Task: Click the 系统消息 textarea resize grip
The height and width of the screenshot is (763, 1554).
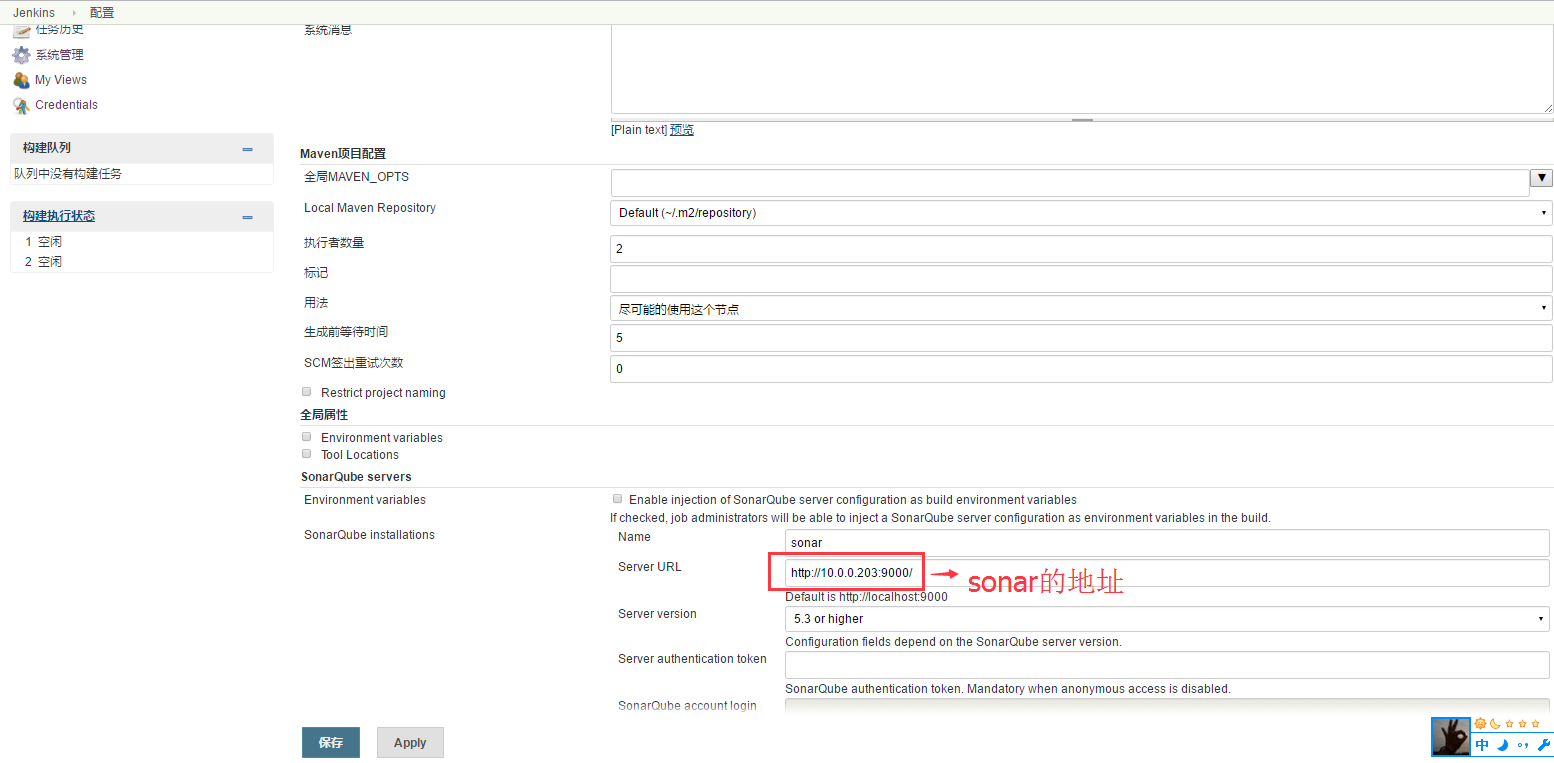Action: 1547,107
